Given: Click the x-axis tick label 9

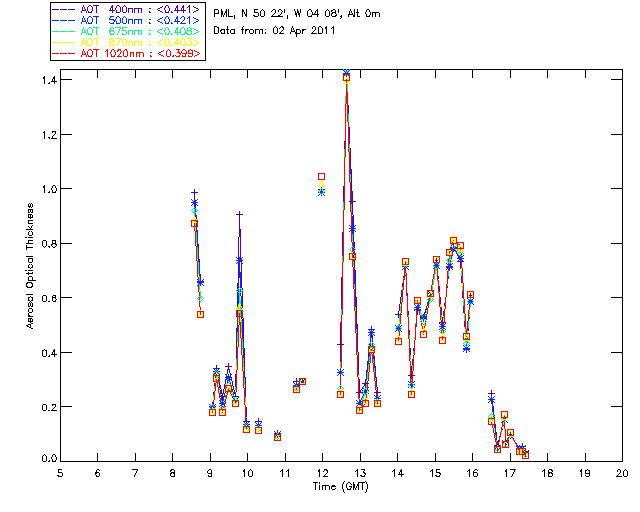Looking at the screenshot, I should [x=210, y=473].
